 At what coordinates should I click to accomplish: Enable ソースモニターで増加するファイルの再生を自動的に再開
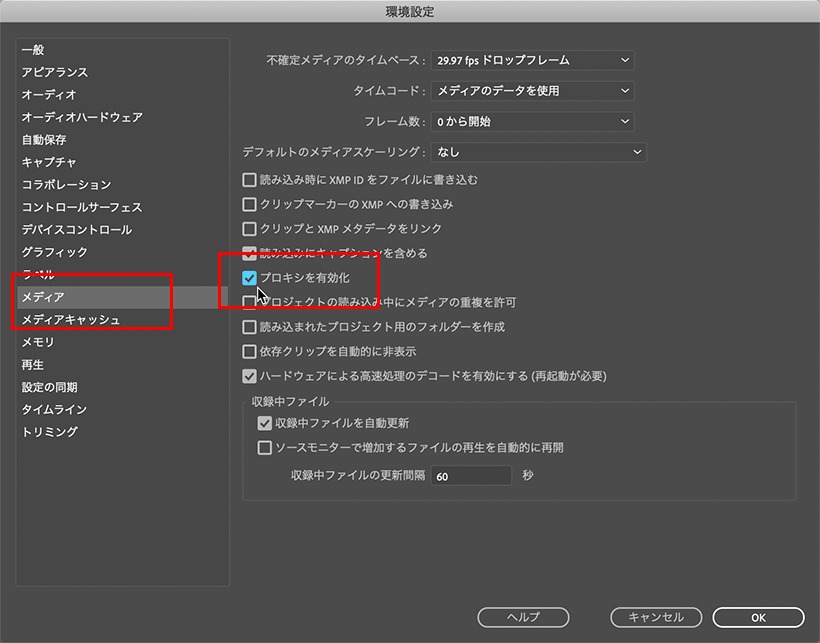(265, 447)
